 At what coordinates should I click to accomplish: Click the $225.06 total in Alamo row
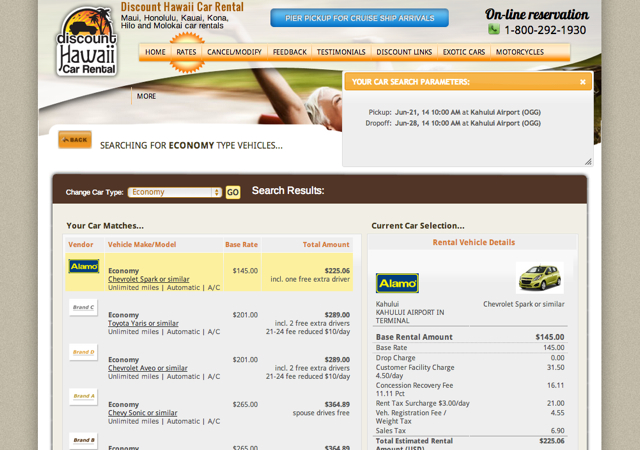[x=337, y=271]
